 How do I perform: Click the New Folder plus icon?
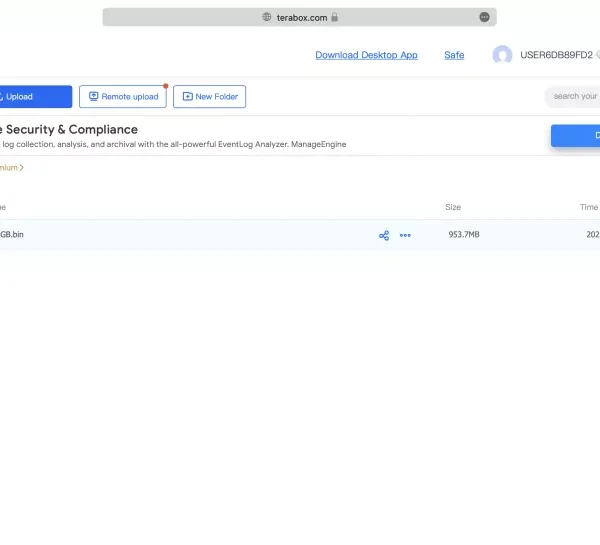(187, 97)
